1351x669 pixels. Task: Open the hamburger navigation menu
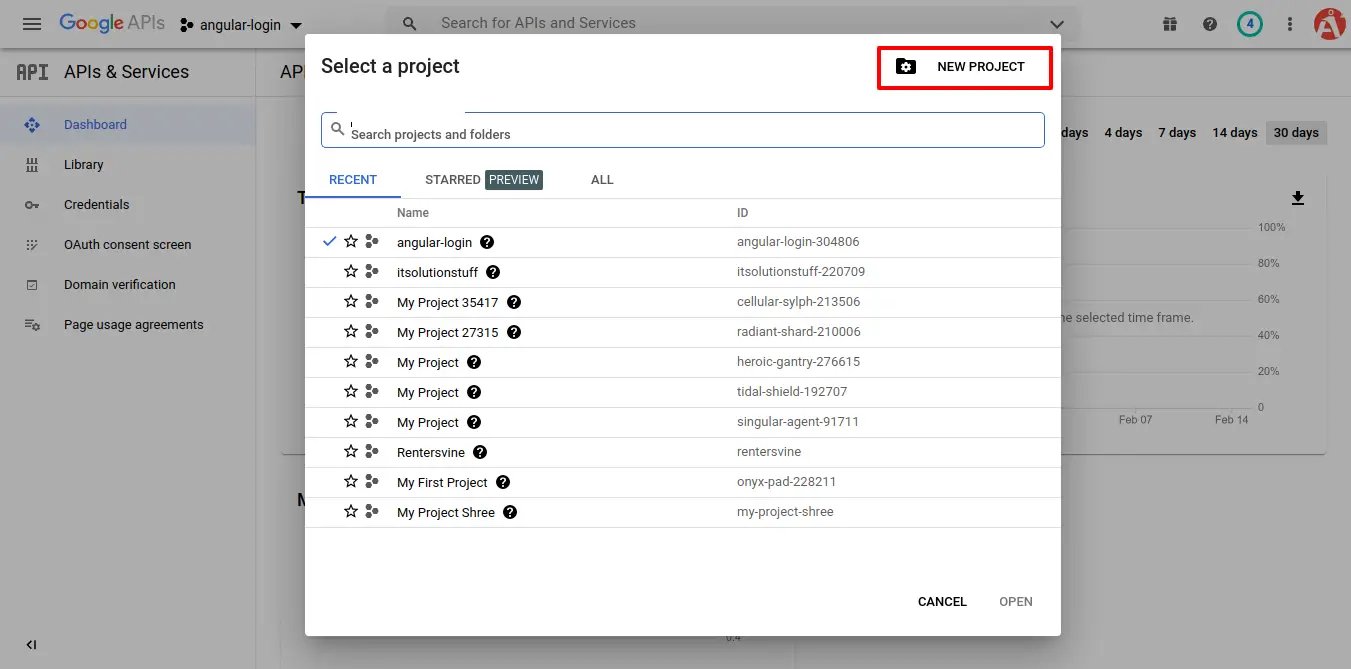[x=32, y=24]
